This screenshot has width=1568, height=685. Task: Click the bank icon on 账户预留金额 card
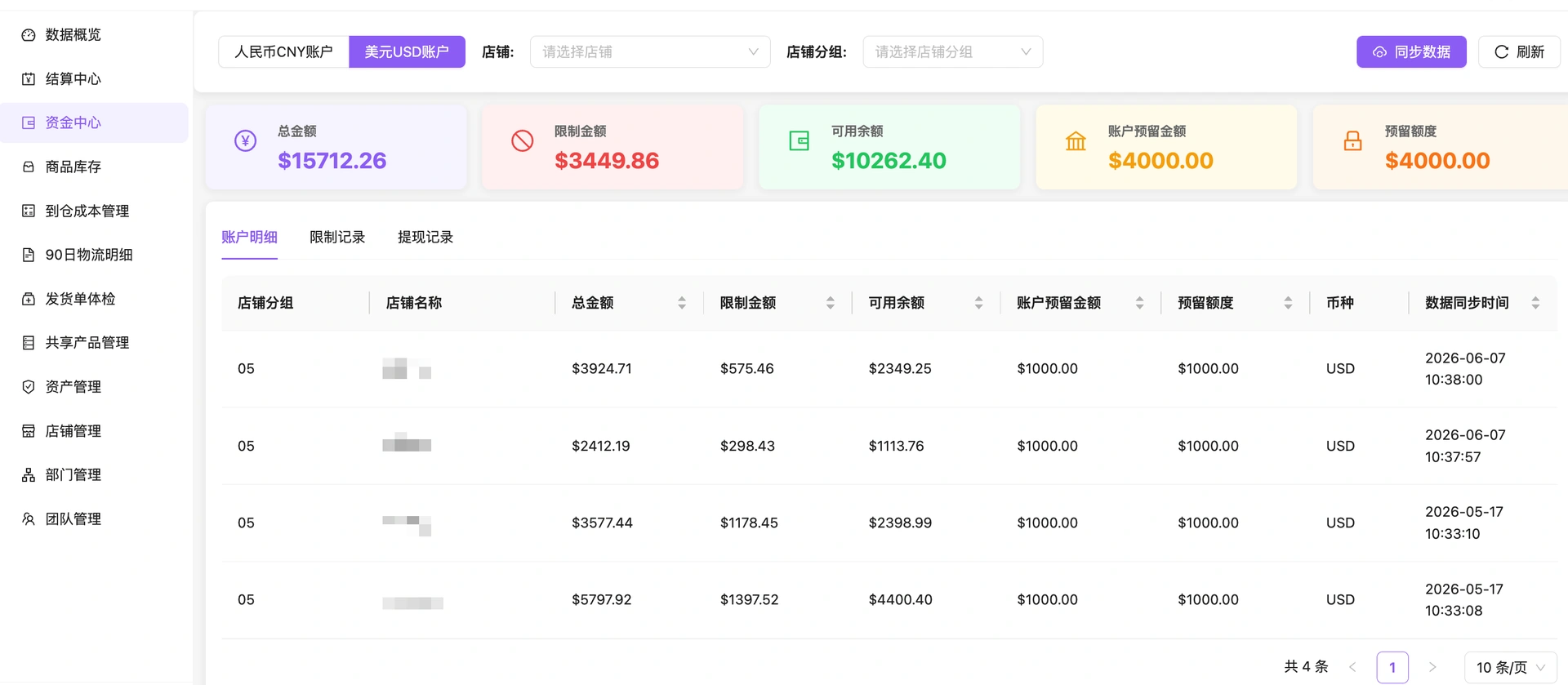tap(1076, 140)
